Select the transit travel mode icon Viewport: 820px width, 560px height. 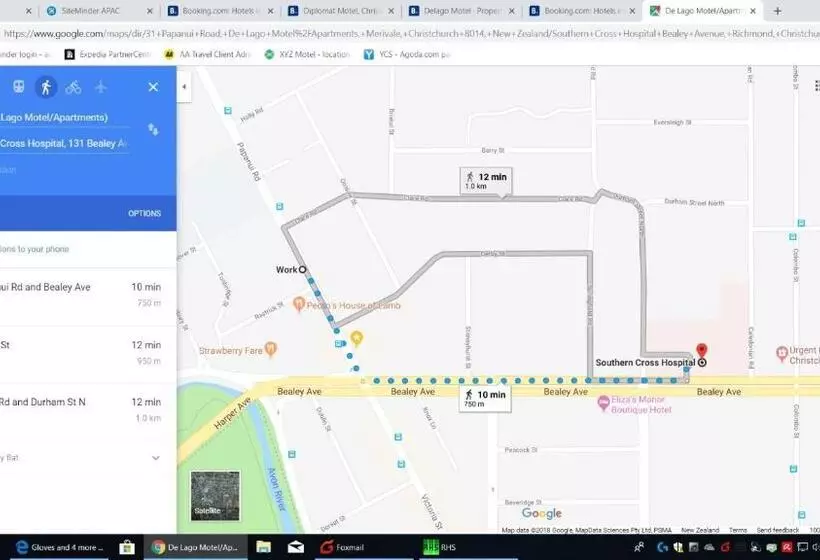tap(17, 87)
